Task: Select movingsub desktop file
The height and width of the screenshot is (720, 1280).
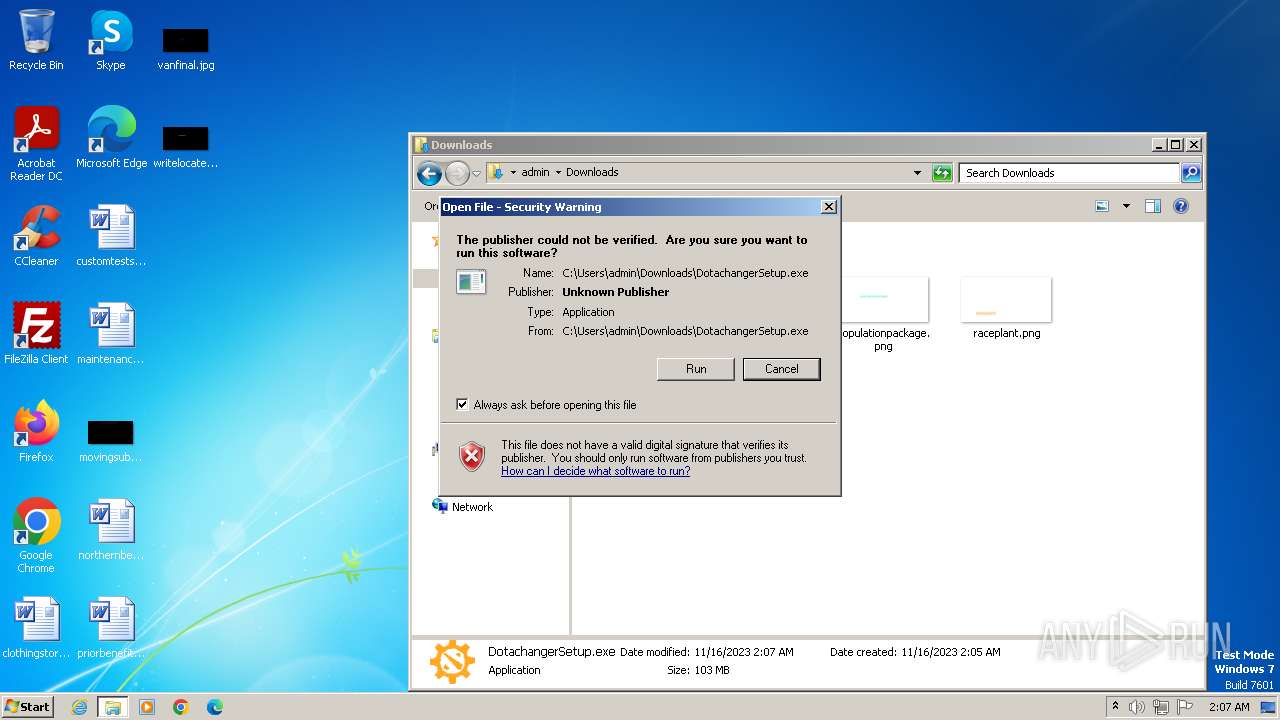Action: (x=111, y=440)
